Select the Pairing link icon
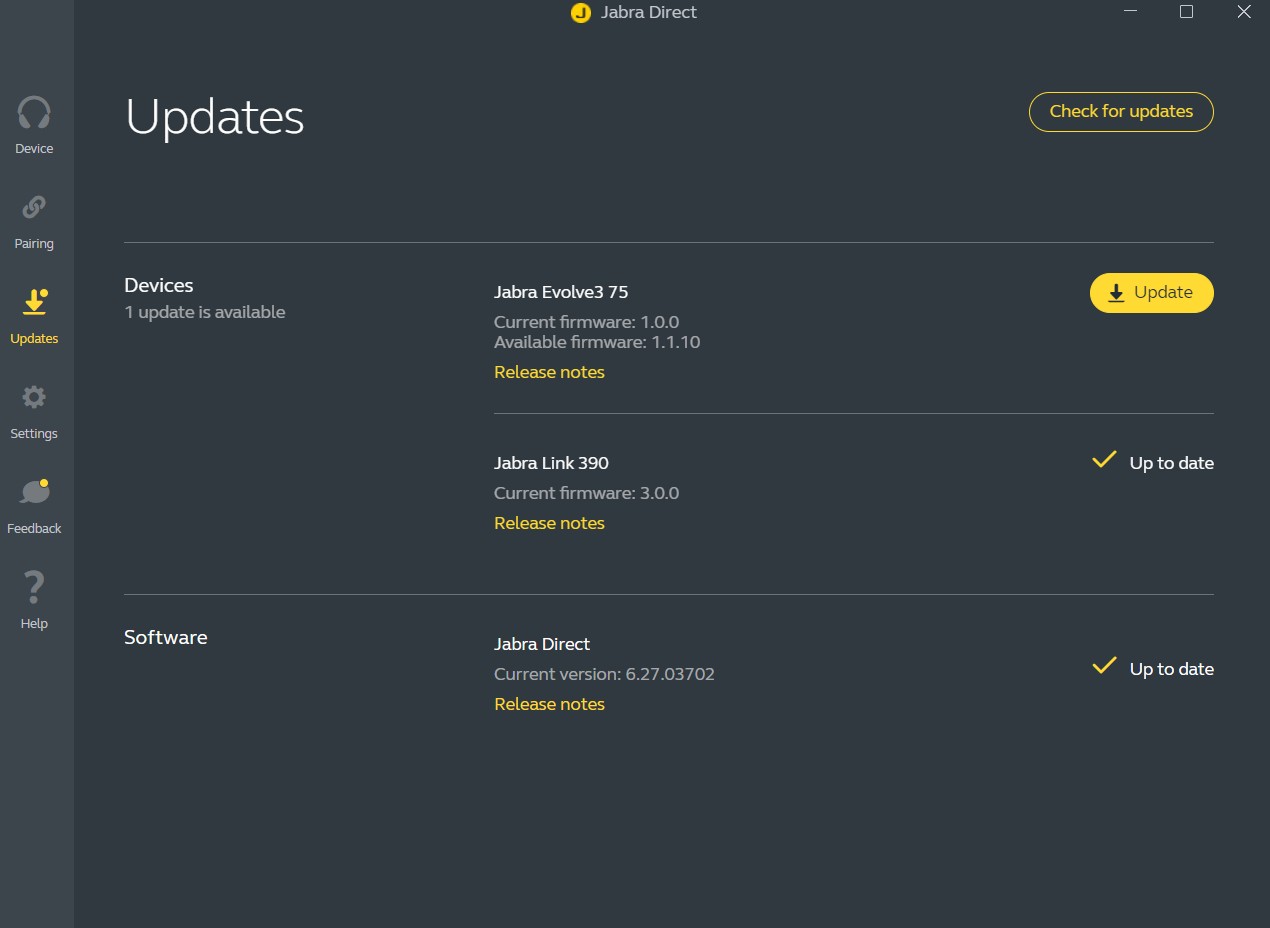The width and height of the screenshot is (1270, 928). [34, 208]
